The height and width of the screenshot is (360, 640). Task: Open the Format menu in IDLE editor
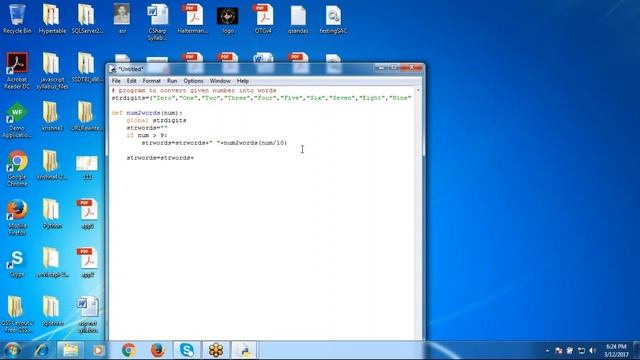(151, 81)
